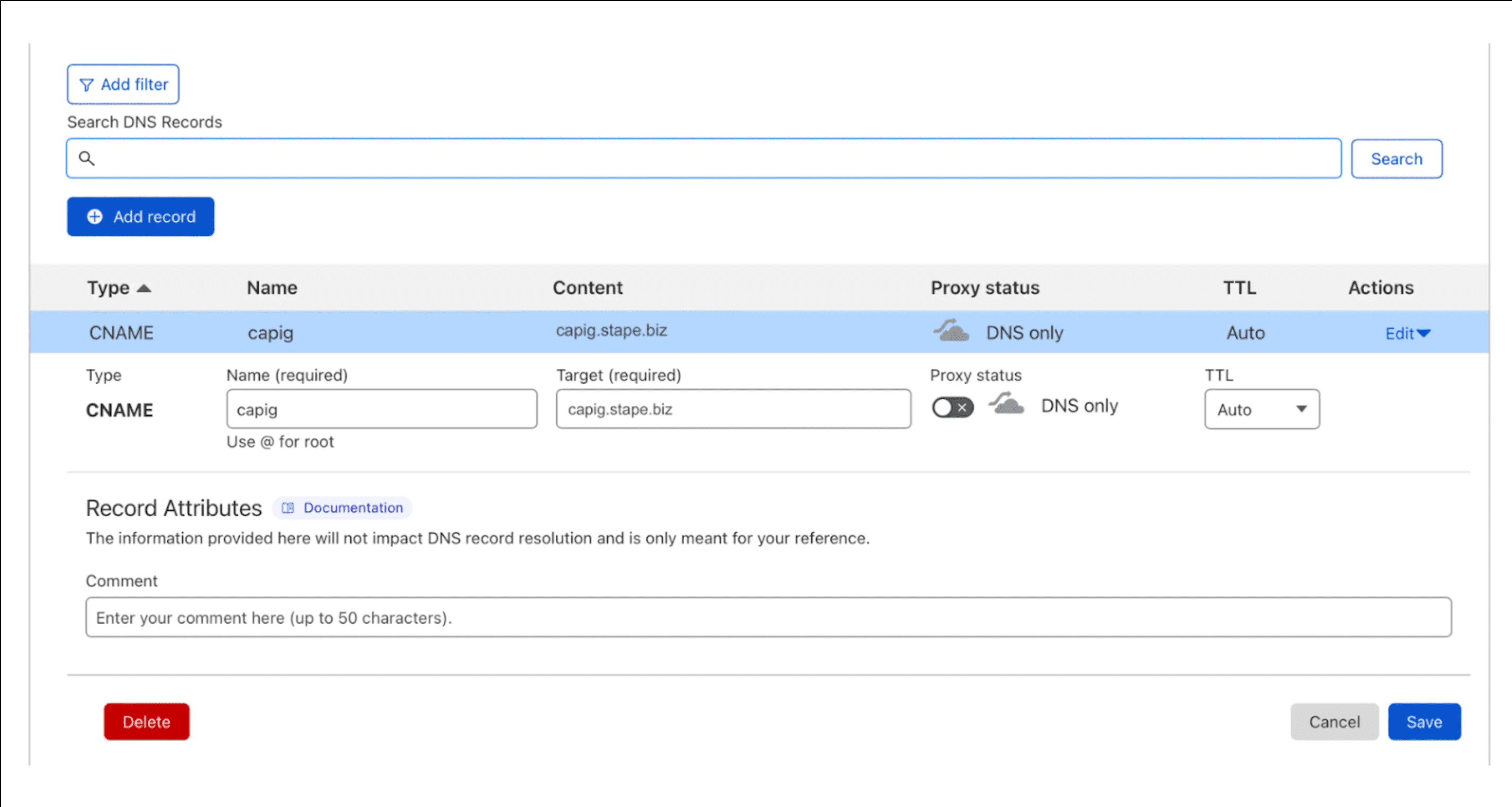Click the Name column header

272,288
